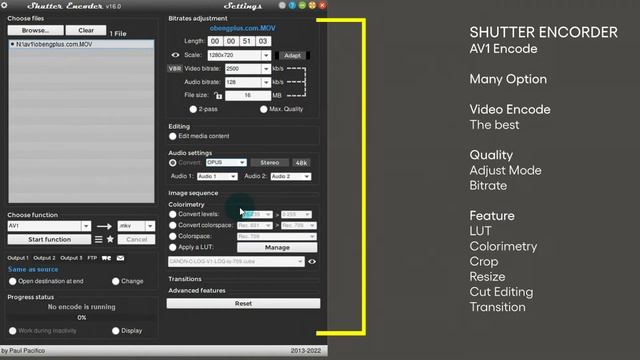The width and height of the screenshot is (640, 360).
Task: Click the Stereo audio channel button
Action: click(x=270, y=162)
